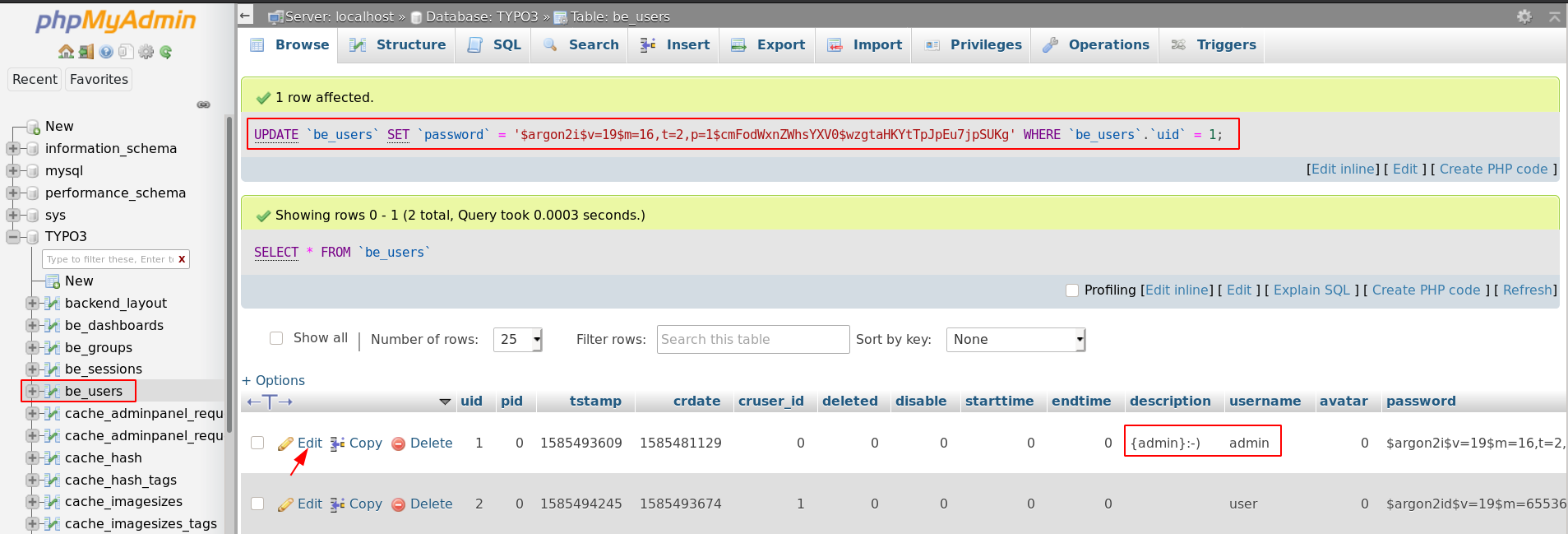Viewport: 1568px width, 534px height.
Task: Open the Operations tab
Action: click(1095, 45)
